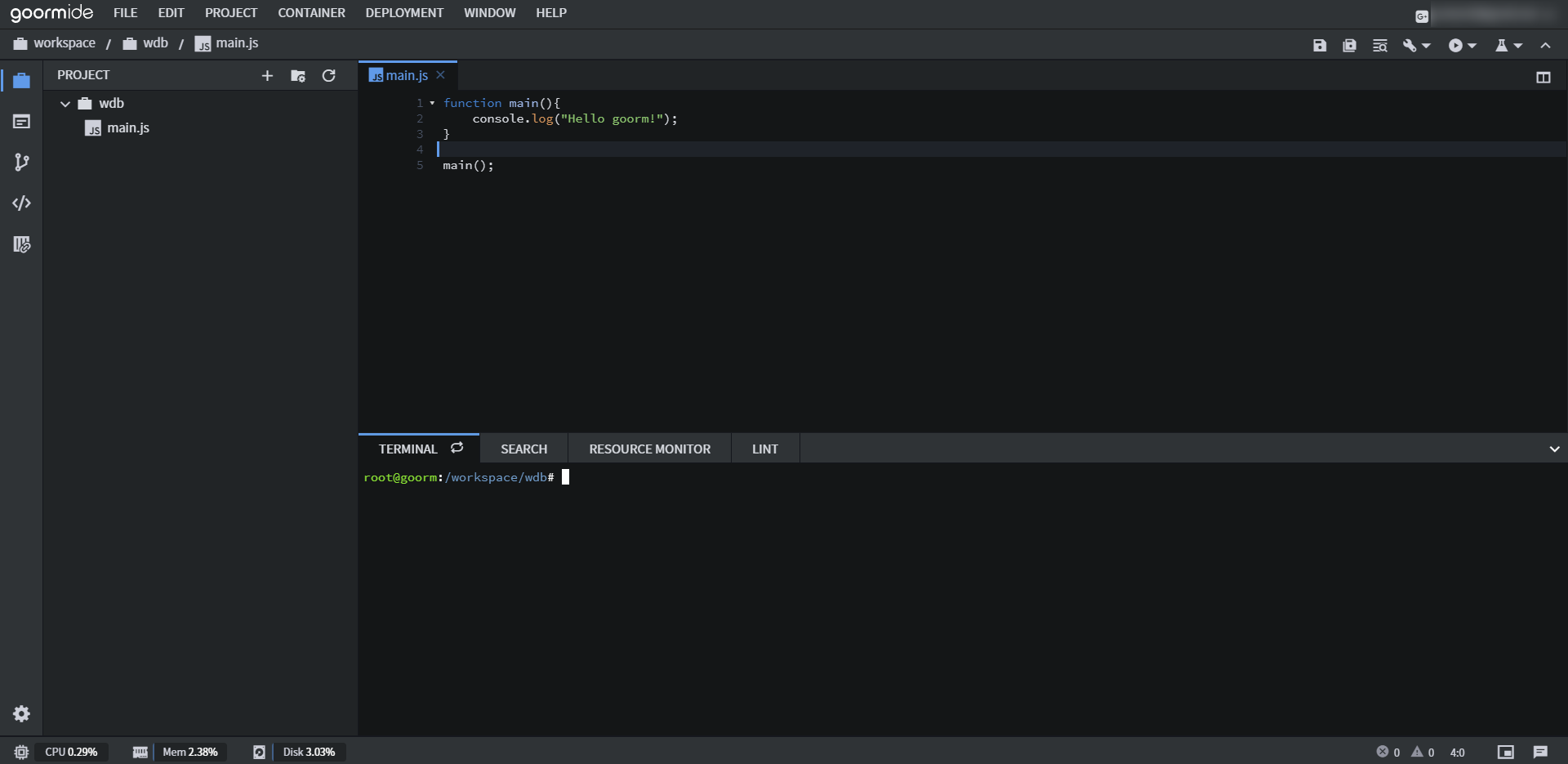Open the chat icon in the status bar
The height and width of the screenshot is (764, 1568).
(x=1540, y=752)
